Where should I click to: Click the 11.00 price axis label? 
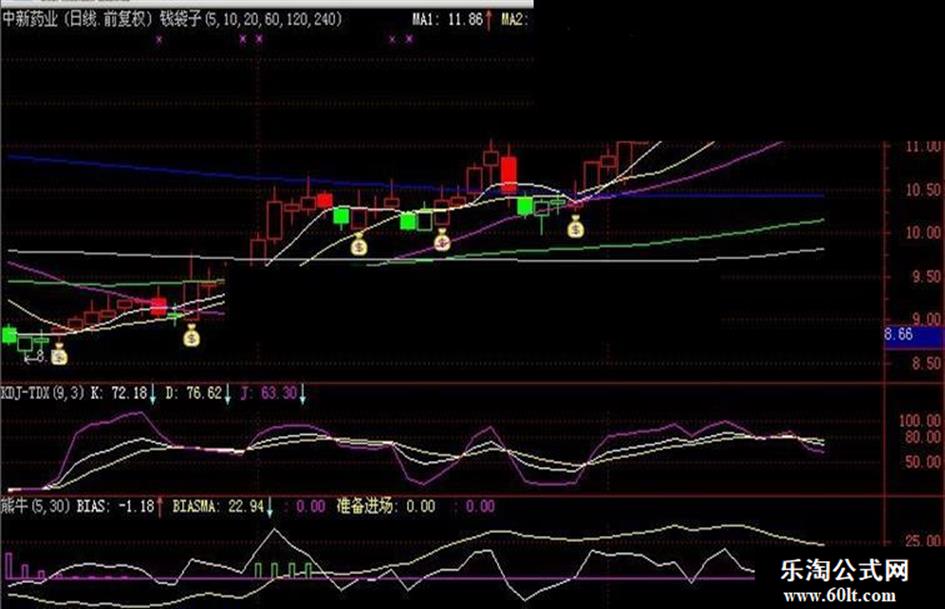click(x=922, y=147)
